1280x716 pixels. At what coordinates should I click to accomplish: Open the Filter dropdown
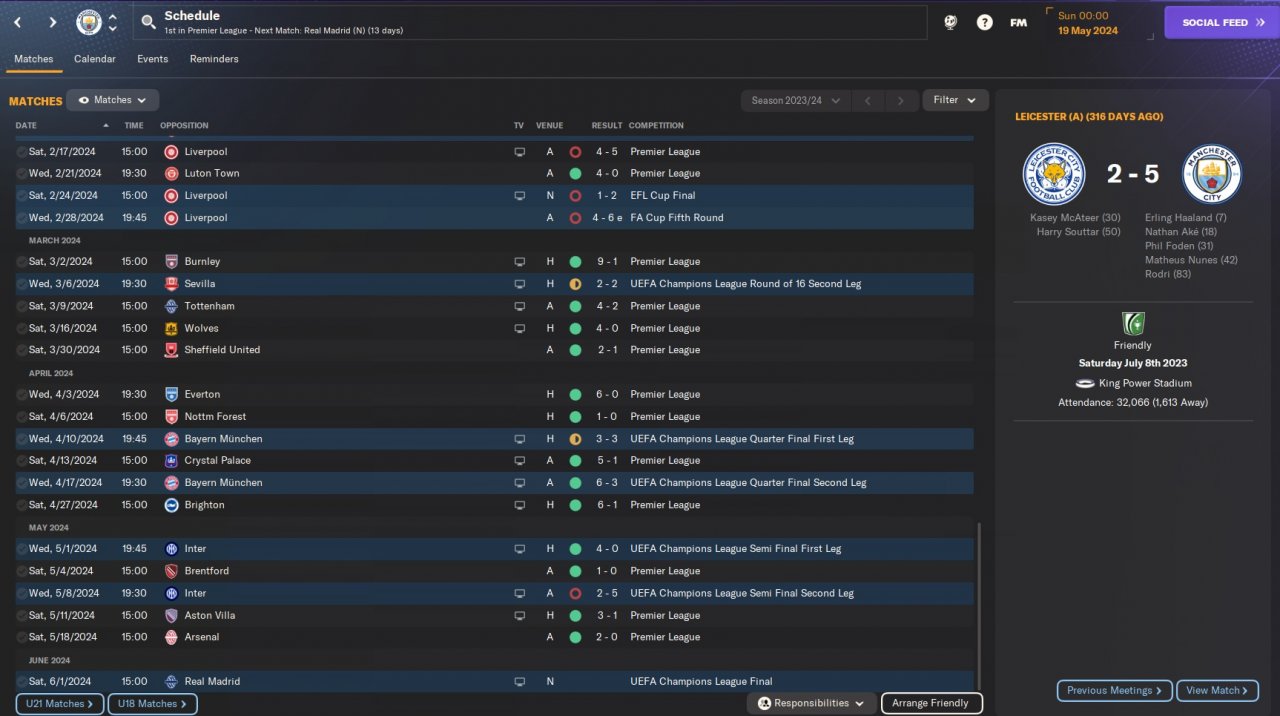[x=955, y=100]
